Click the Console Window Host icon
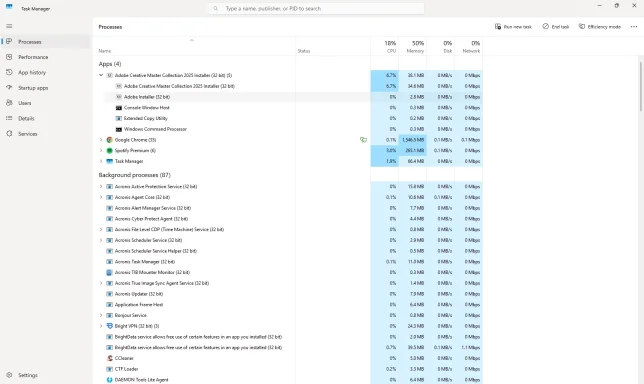Viewport: 644px width, 384px height. pos(119,108)
